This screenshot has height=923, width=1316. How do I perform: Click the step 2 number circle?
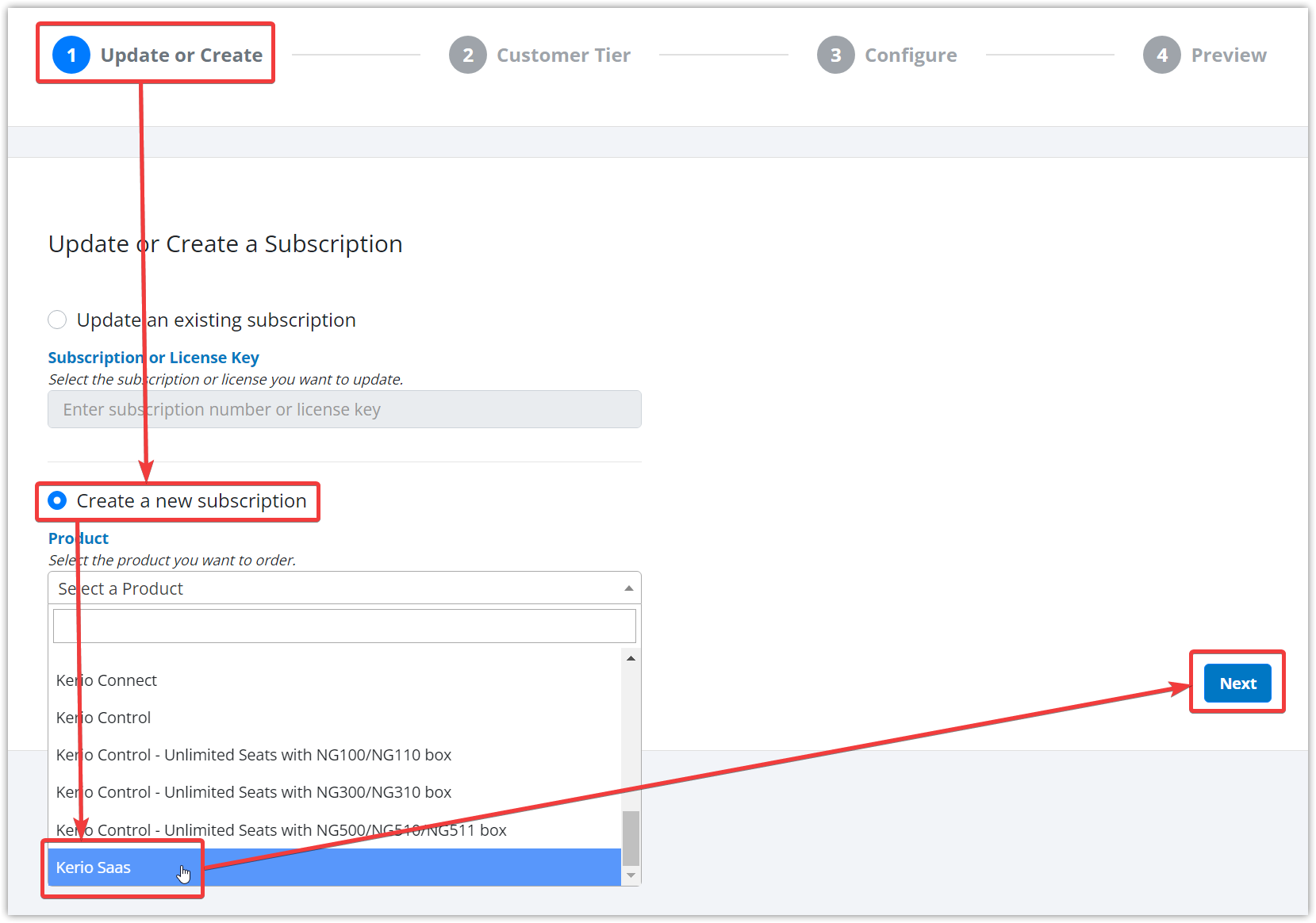[468, 55]
